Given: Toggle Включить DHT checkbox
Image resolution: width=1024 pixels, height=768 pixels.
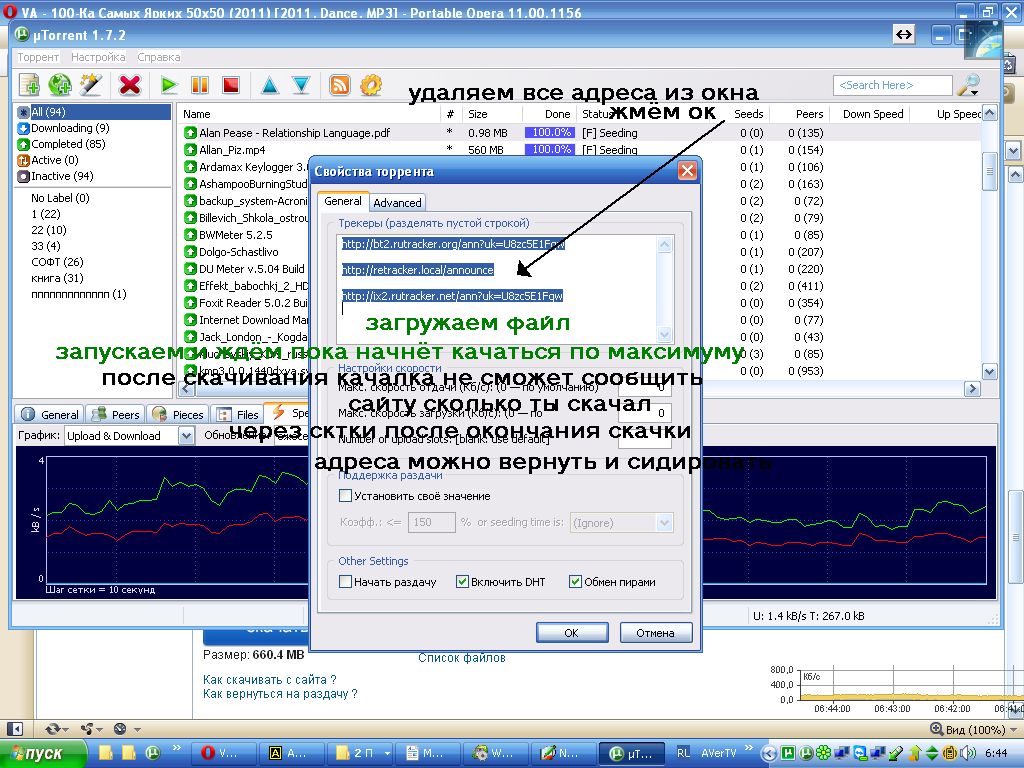Looking at the screenshot, I should (462, 582).
